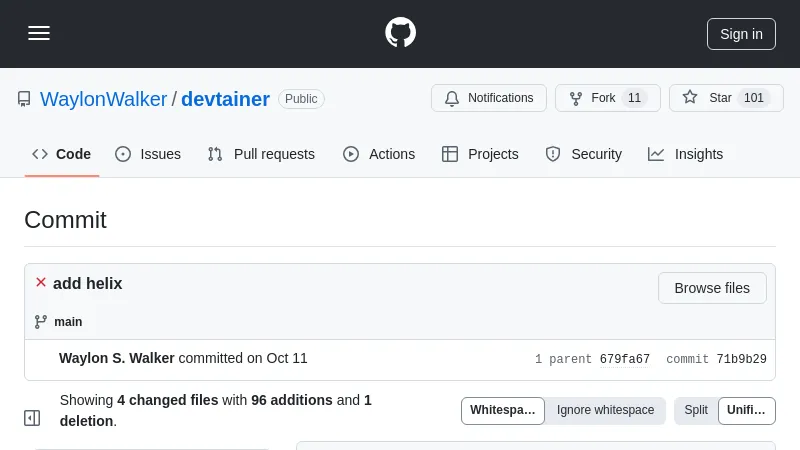
Task: Click the GitHub logo icon
Action: tap(400, 33)
